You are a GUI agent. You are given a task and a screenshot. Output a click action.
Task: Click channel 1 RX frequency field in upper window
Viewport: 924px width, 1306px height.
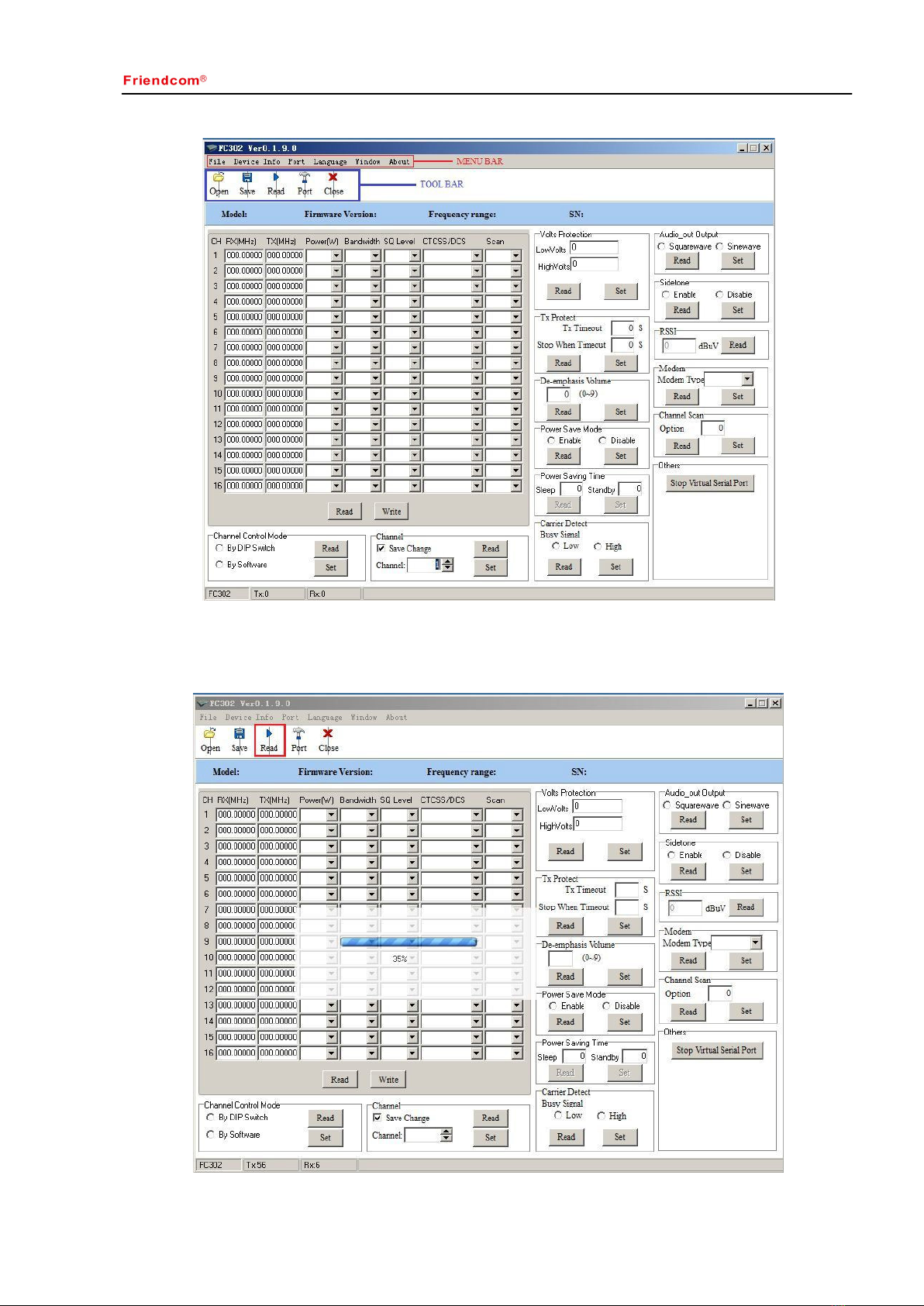tap(244, 256)
